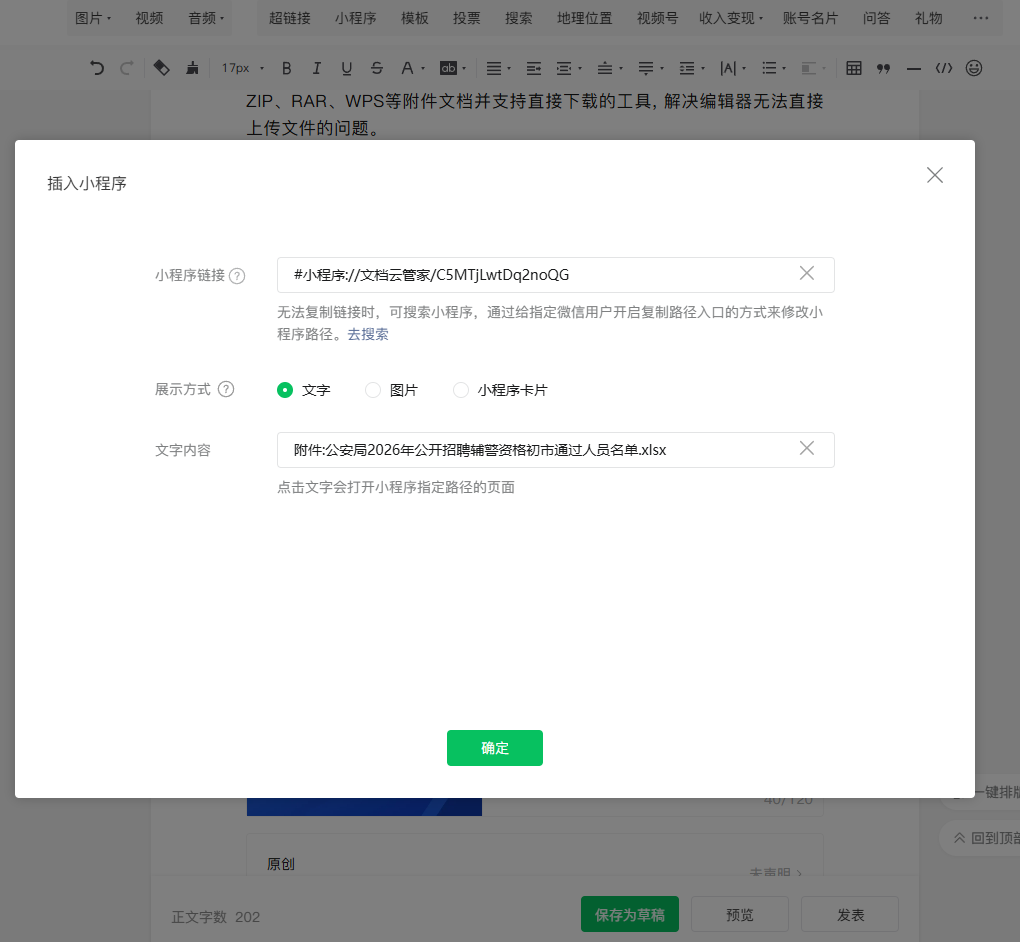The image size is (1020, 942).
Task: Click the insert table icon
Action: click(854, 68)
